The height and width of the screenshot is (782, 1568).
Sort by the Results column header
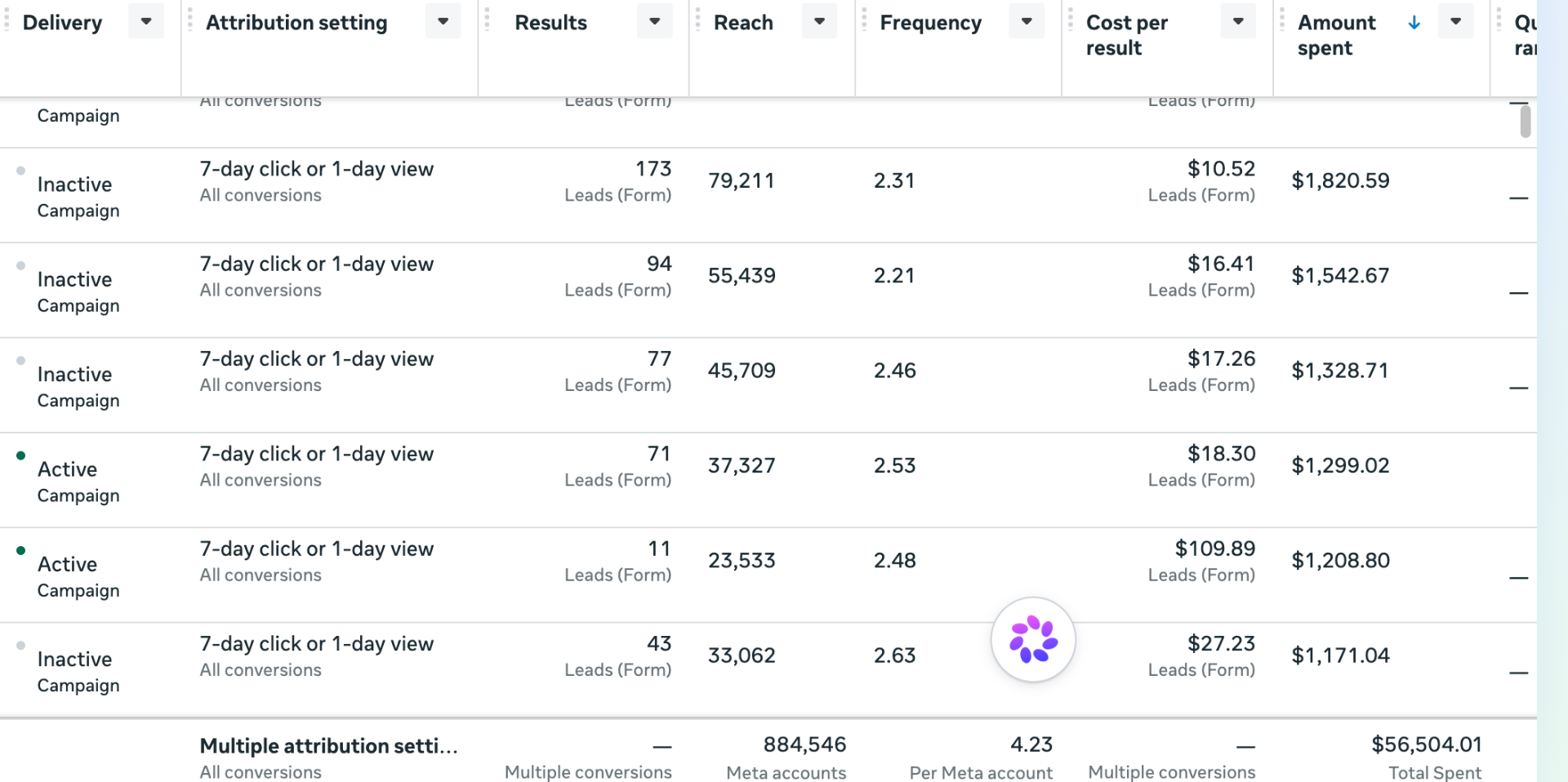pos(550,23)
